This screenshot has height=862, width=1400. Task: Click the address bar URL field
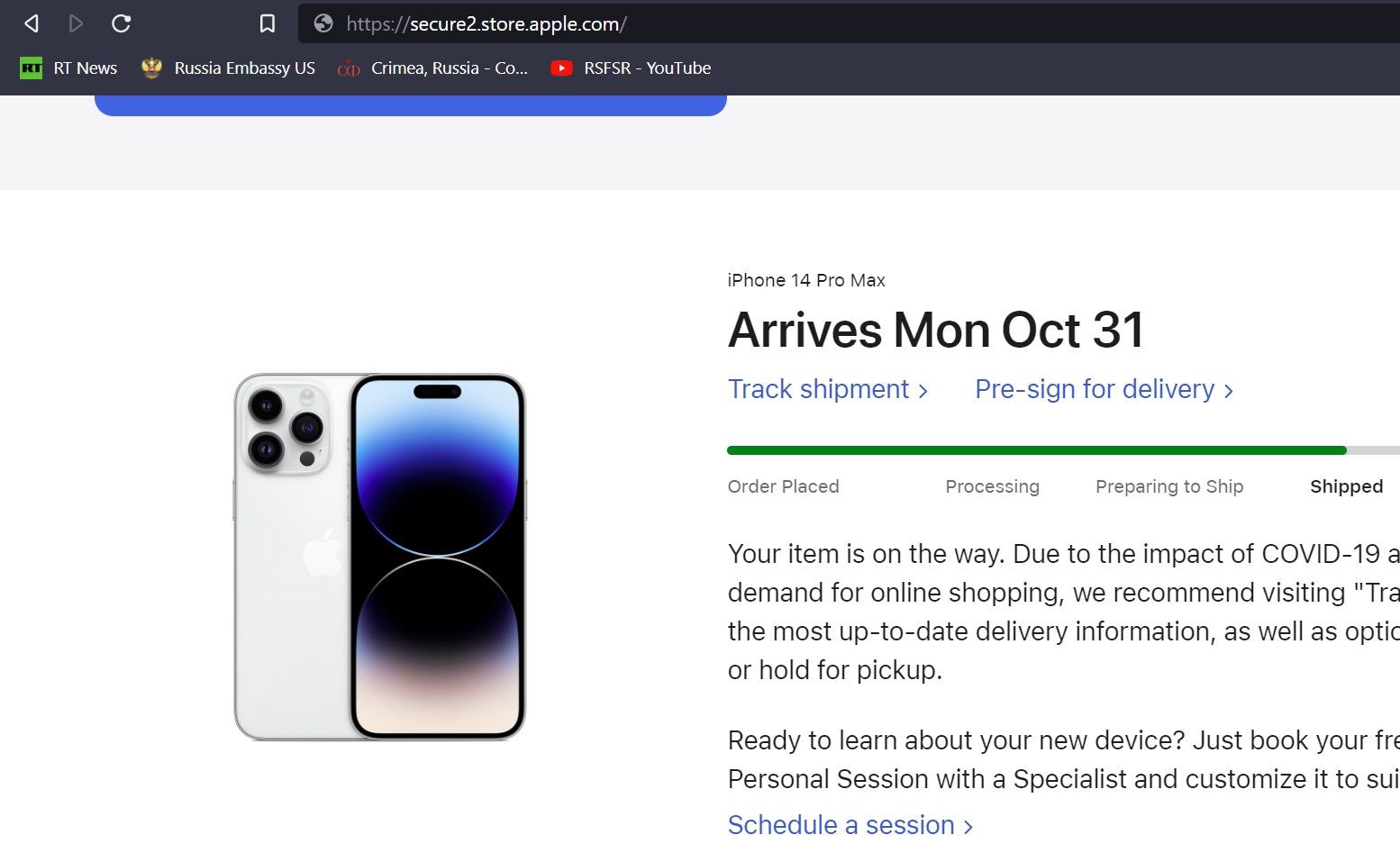[x=811, y=23]
